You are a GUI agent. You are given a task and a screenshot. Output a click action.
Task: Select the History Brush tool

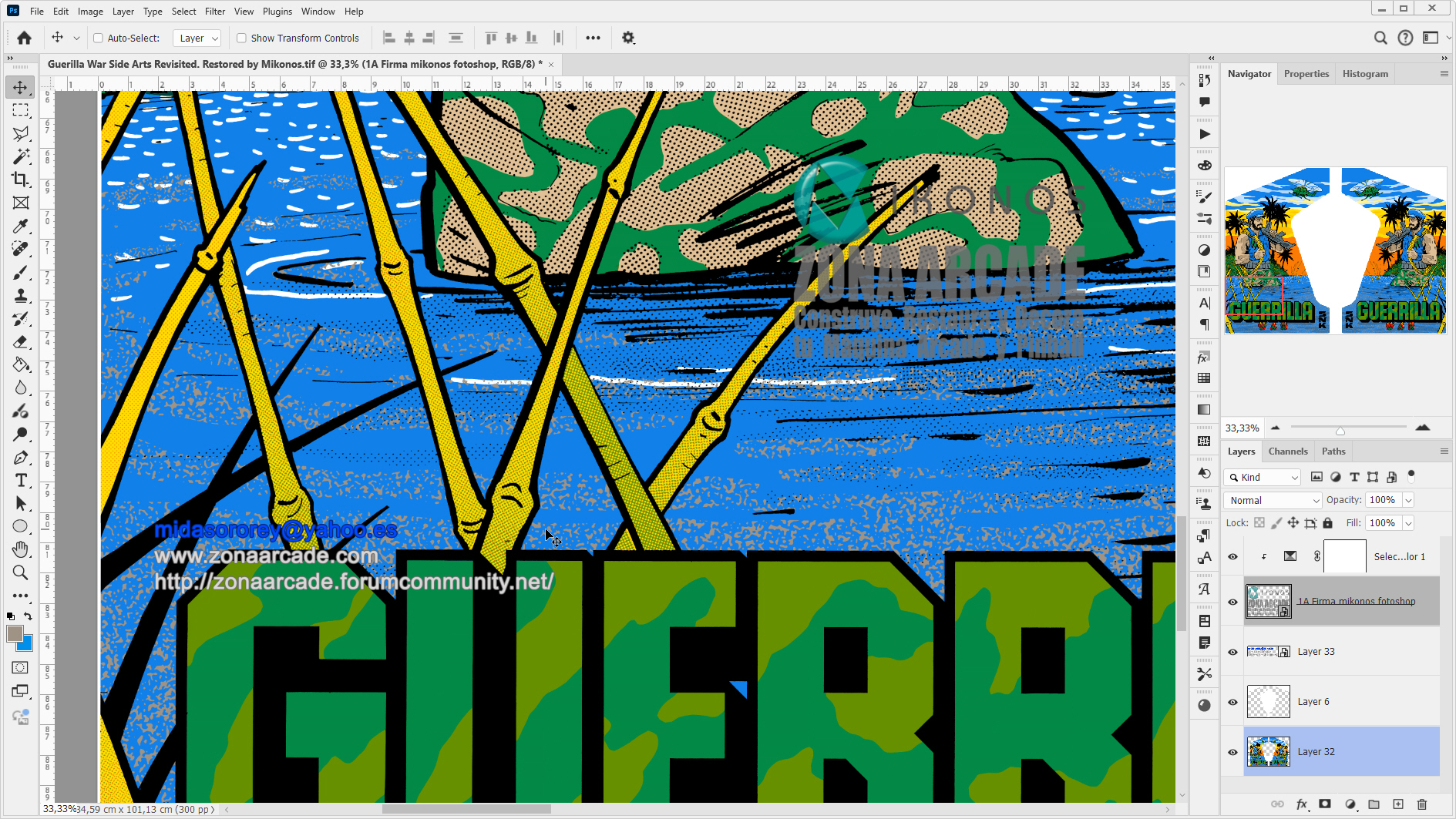click(21, 318)
